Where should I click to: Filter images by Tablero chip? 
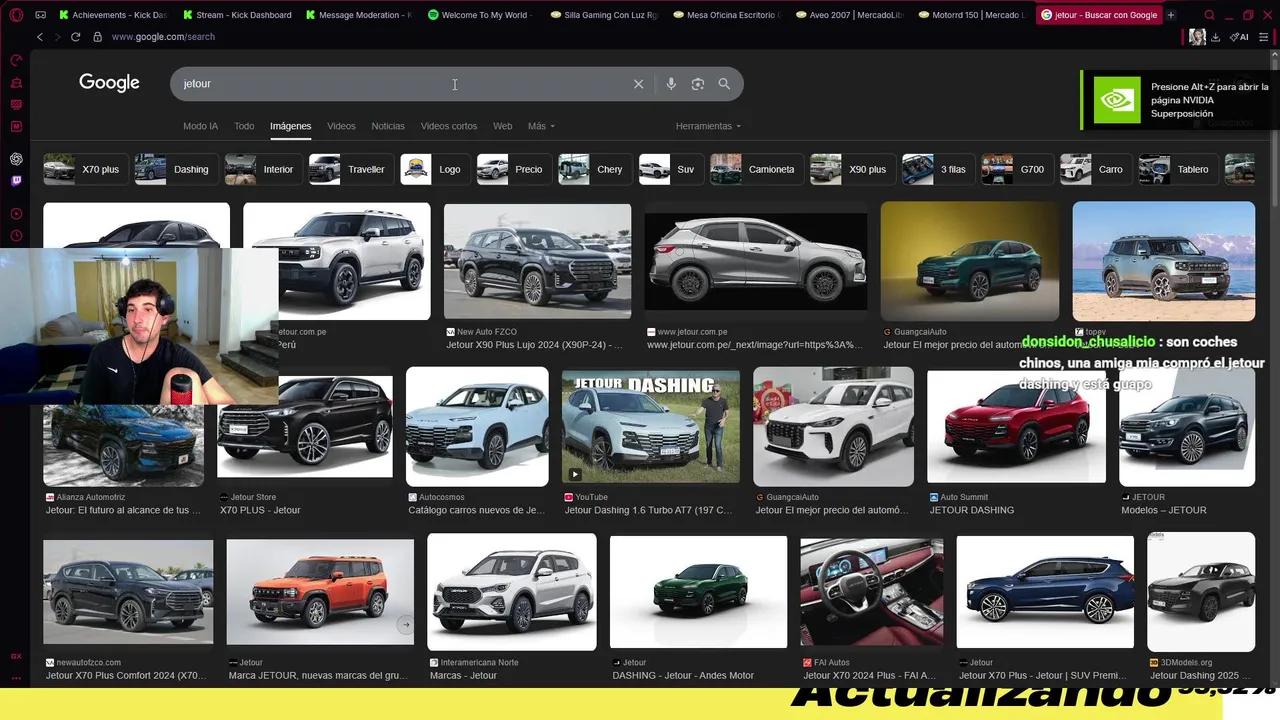tap(1177, 169)
